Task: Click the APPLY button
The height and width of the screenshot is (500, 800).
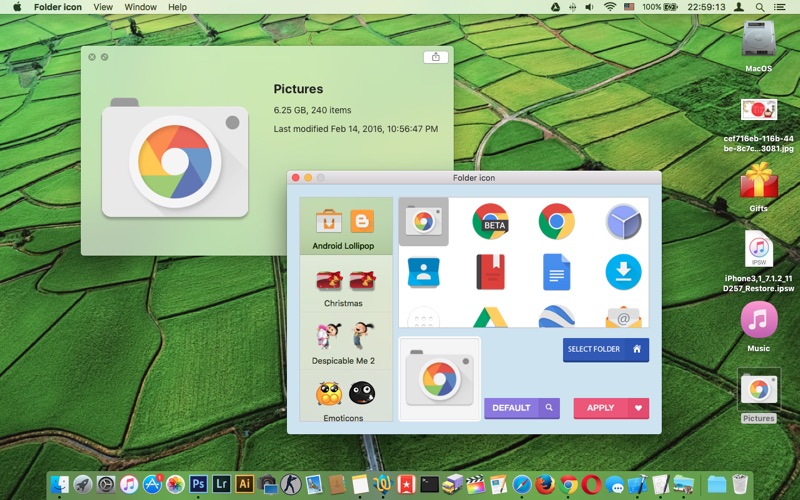Action: point(611,408)
